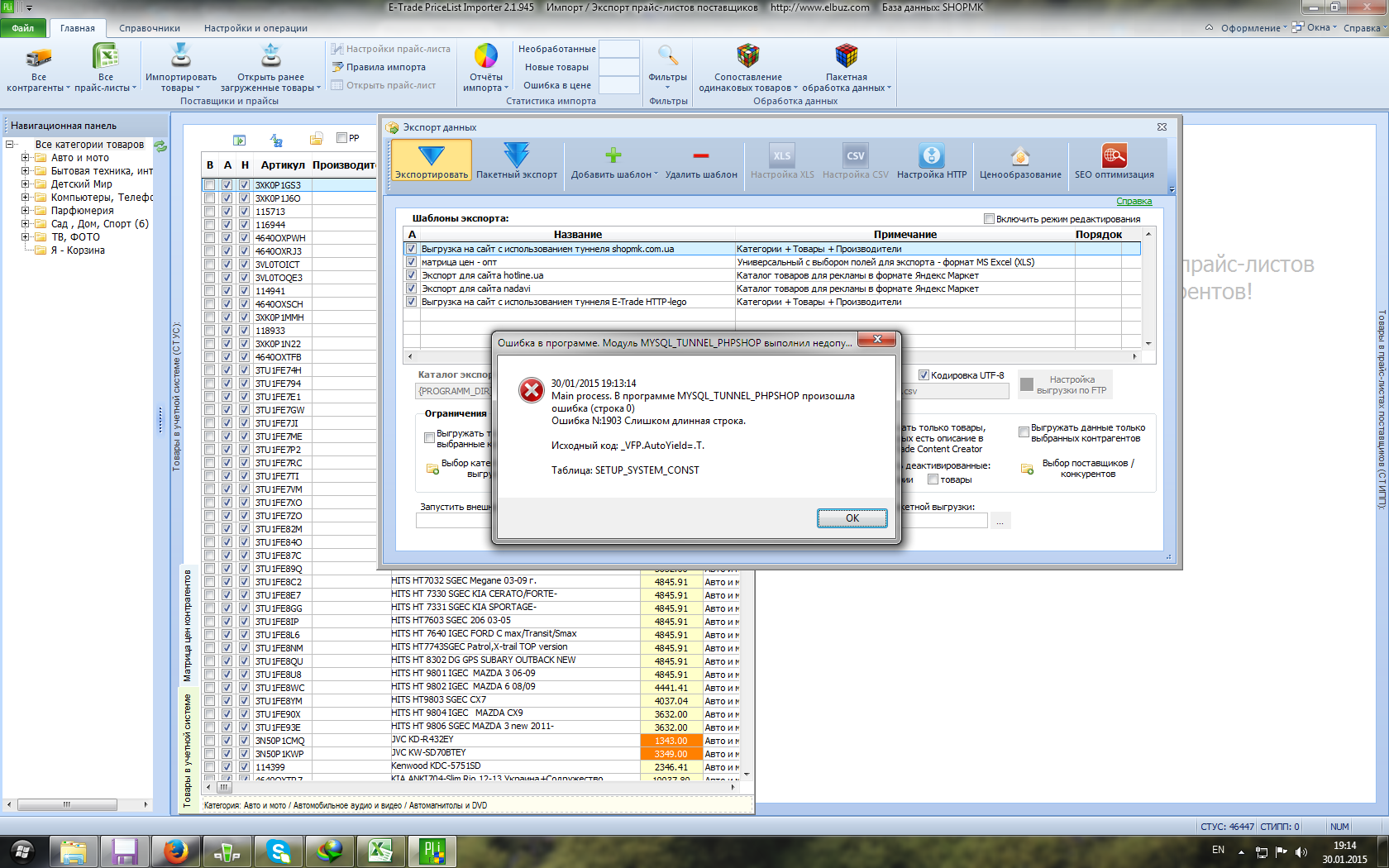Click Выбор поставщиков / конкурентов button

pos(1079,469)
